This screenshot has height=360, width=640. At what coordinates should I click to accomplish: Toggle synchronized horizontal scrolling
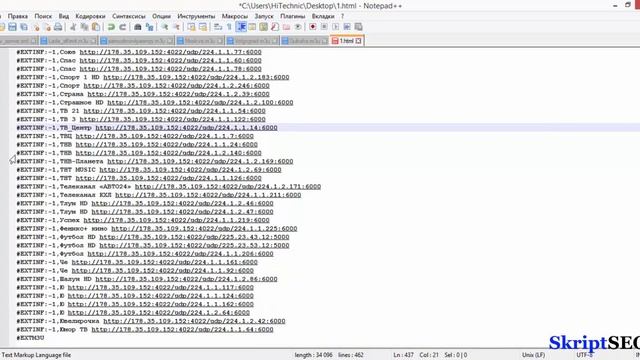(x=203, y=27)
